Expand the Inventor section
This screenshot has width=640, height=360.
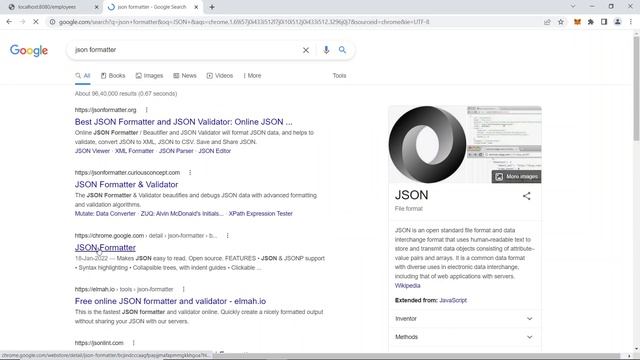tap(464, 318)
